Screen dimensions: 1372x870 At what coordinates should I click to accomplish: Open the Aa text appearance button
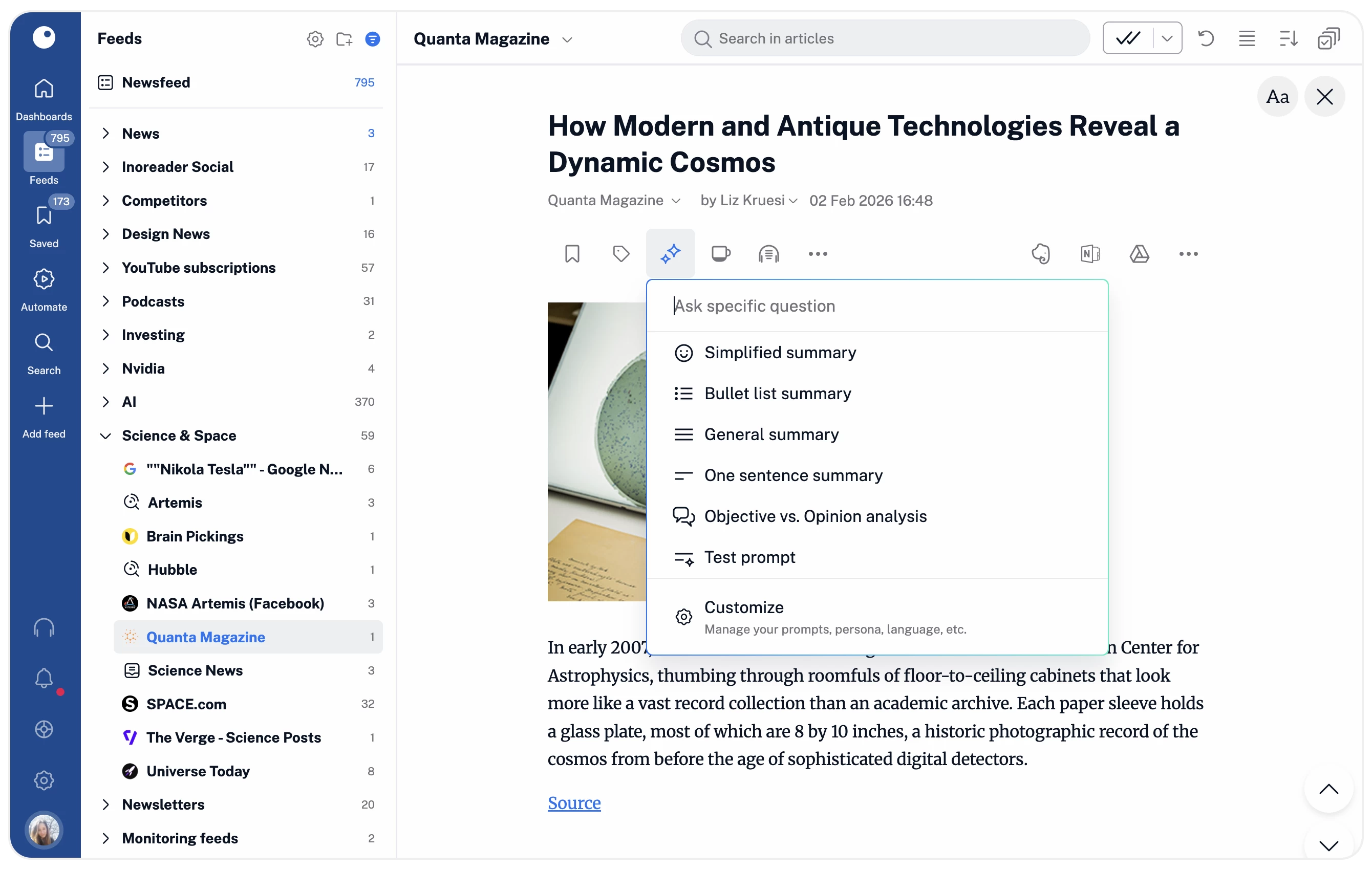(1277, 96)
